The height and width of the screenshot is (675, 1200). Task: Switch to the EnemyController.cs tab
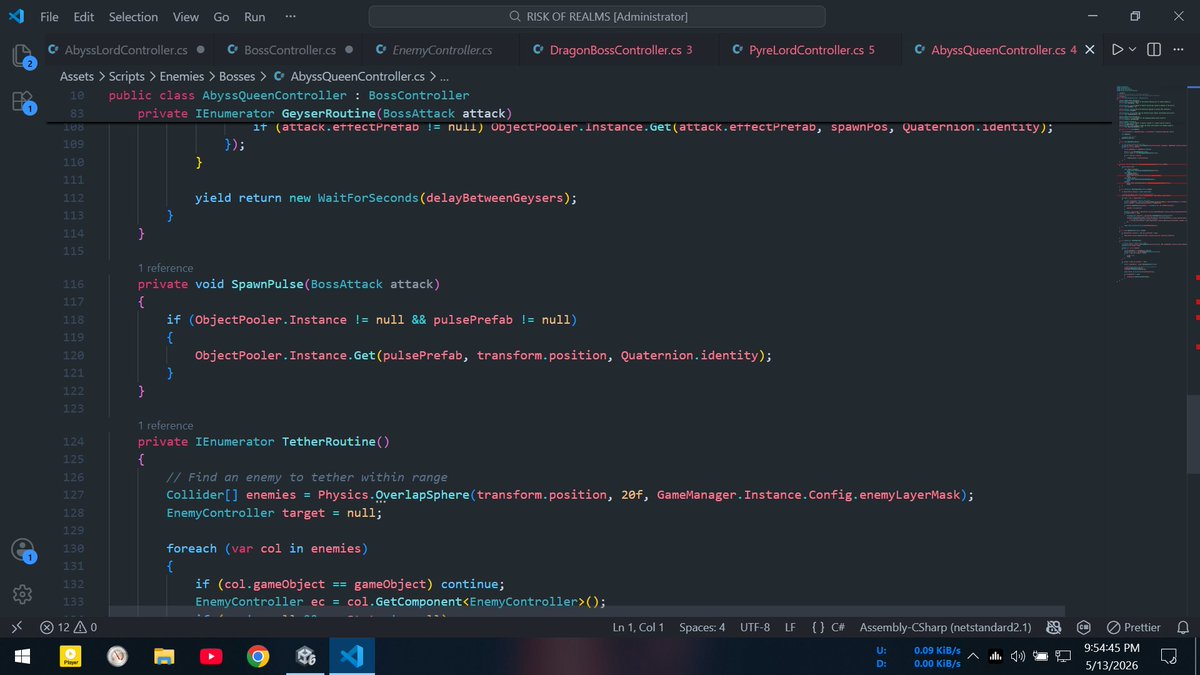[442, 50]
